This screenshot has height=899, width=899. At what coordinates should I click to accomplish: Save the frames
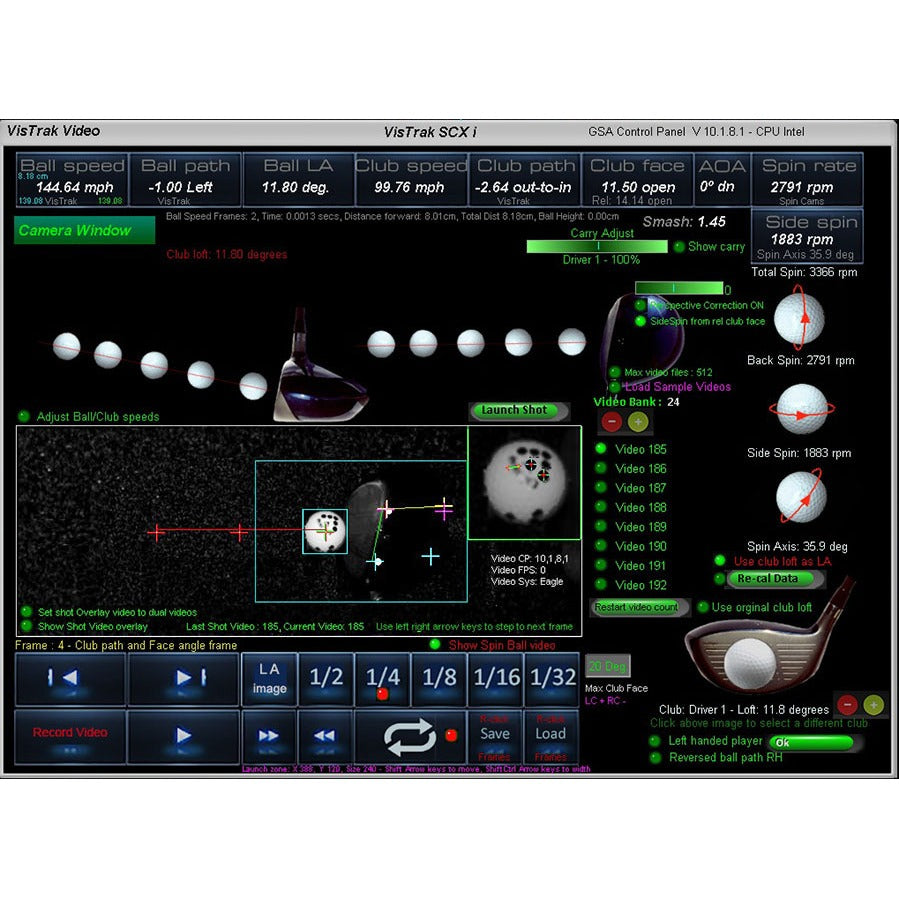click(x=495, y=736)
